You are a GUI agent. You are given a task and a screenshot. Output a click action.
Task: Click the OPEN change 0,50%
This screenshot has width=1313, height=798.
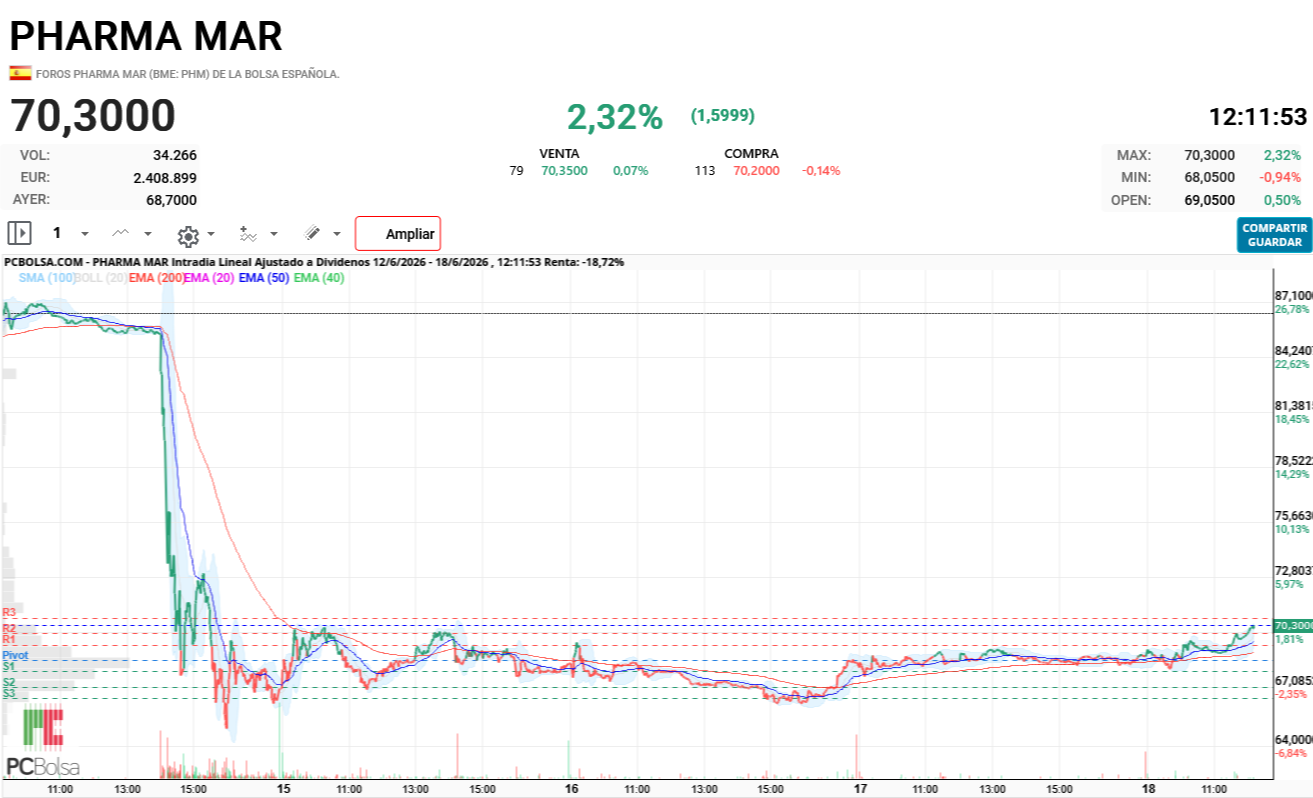[1283, 199]
